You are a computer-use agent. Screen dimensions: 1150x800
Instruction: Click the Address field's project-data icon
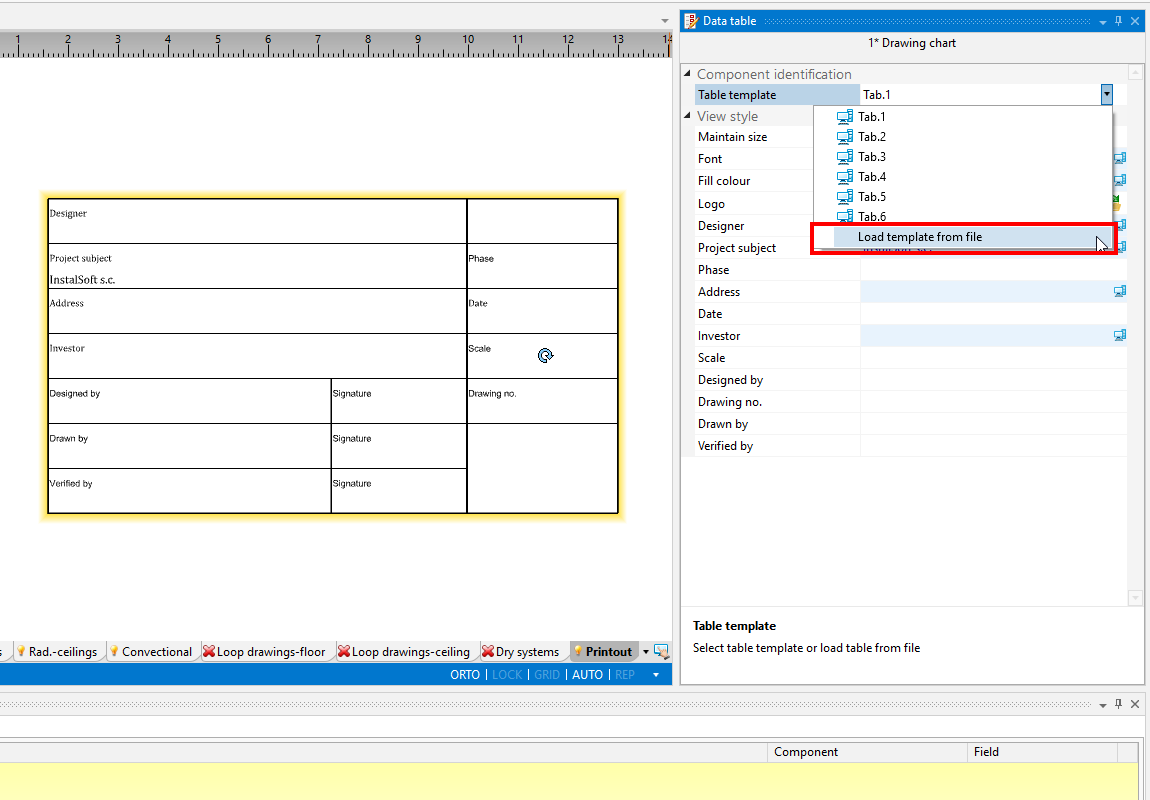(1120, 292)
